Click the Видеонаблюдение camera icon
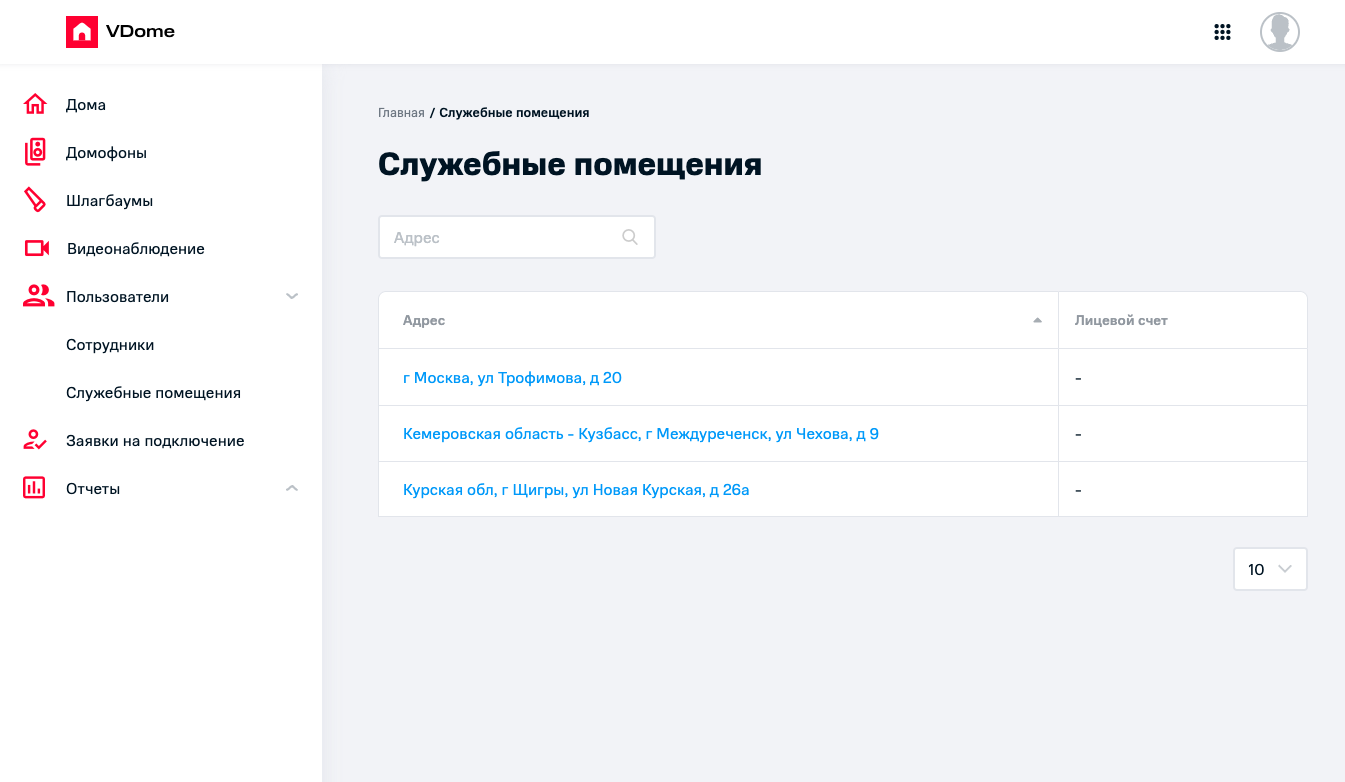Screen dimensions: 1345x782 pos(37,248)
